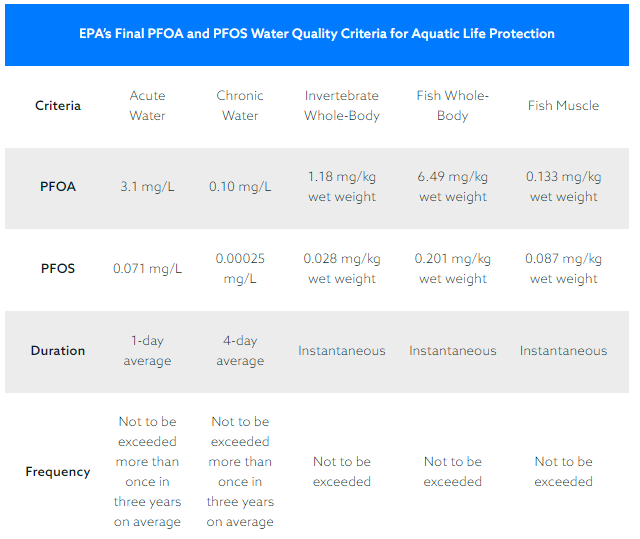Click the 3.1 mg/L PFOA acute value
The height and width of the screenshot is (539, 640).
point(148,187)
